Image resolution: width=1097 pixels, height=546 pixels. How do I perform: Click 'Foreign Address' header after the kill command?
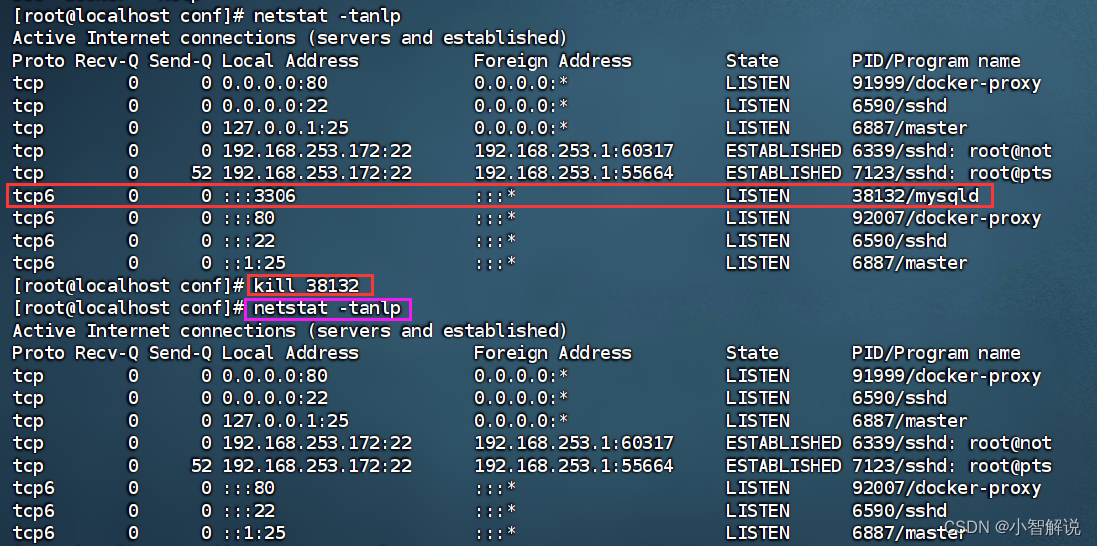coord(553,353)
